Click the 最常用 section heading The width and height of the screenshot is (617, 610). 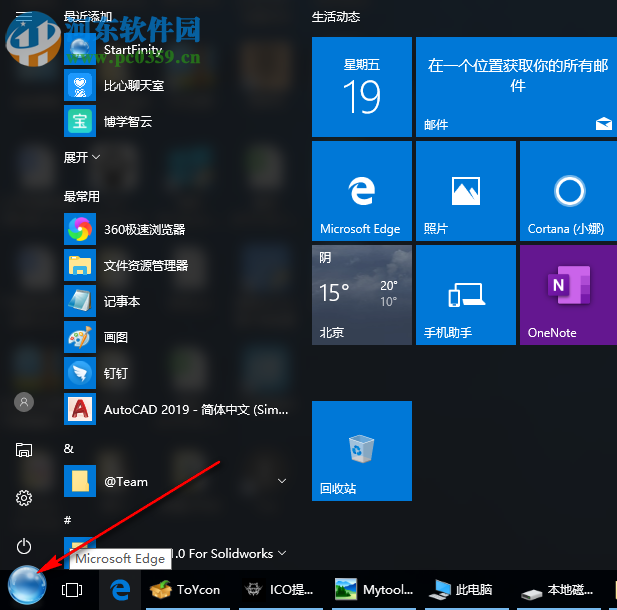point(81,196)
